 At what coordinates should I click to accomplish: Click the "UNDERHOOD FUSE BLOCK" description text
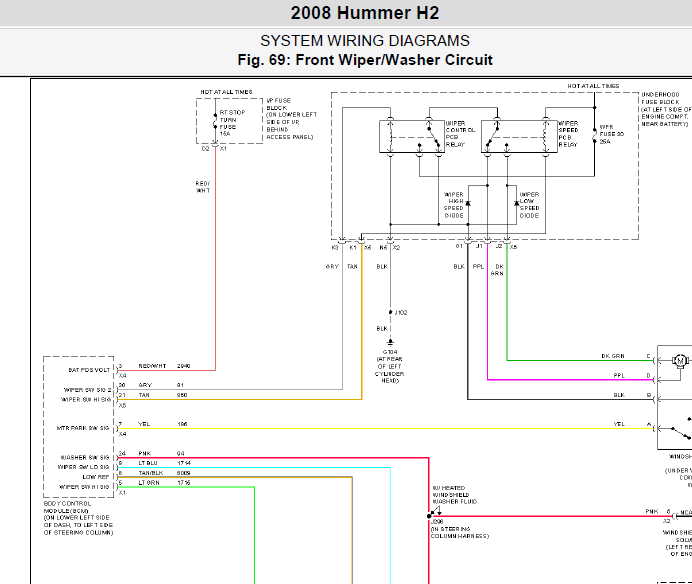[x=666, y=109]
